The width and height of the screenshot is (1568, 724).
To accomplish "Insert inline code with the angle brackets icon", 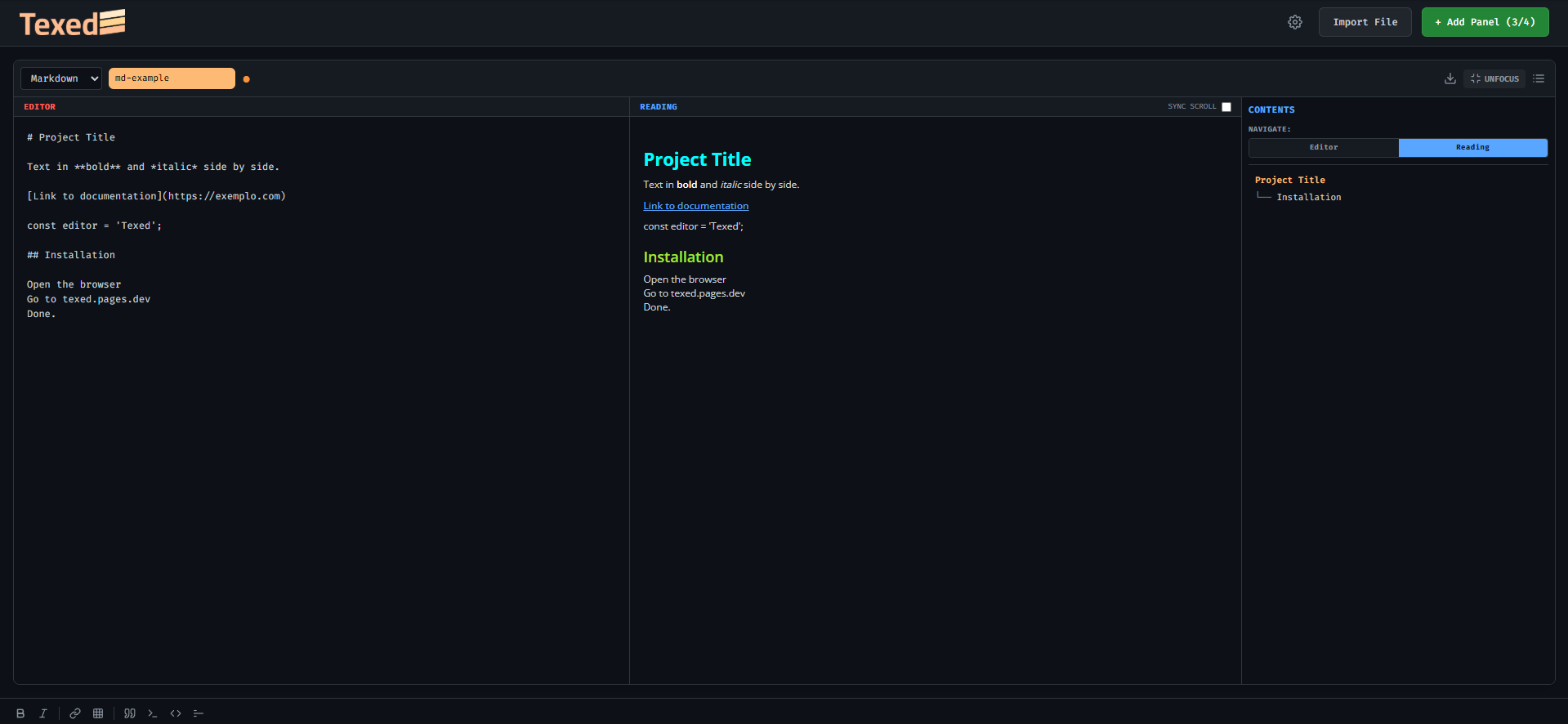I will click(x=176, y=713).
